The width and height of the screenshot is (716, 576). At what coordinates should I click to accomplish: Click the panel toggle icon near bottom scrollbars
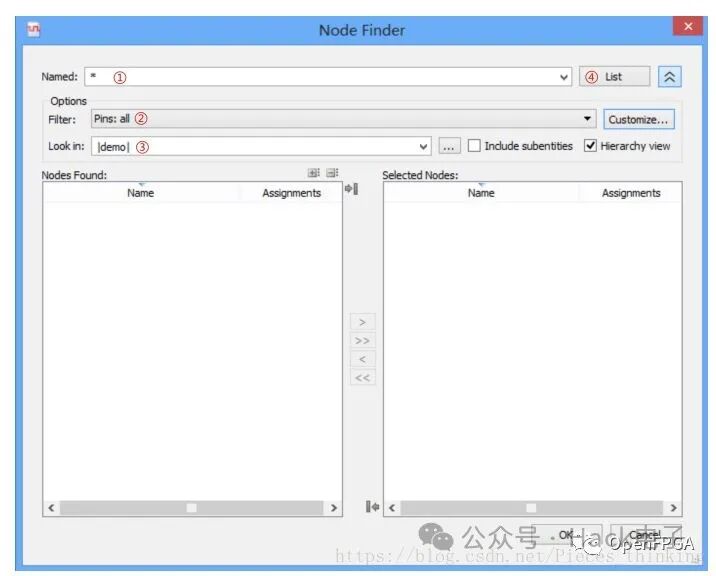click(372, 507)
